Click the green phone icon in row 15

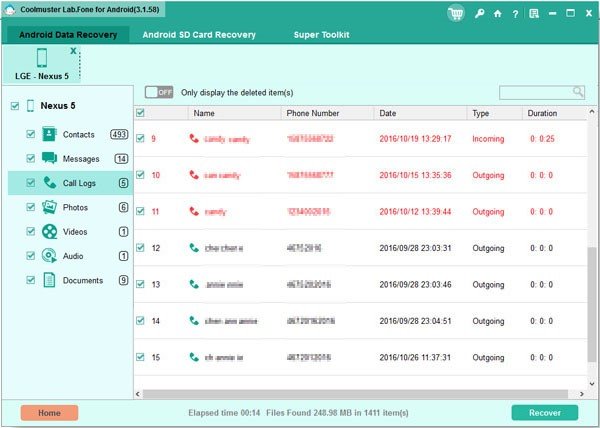pos(194,357)
